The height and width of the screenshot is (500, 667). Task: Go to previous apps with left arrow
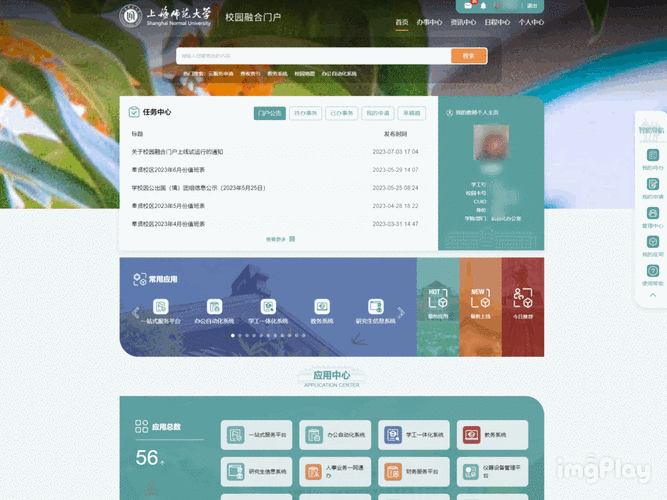tap(136, 313)
